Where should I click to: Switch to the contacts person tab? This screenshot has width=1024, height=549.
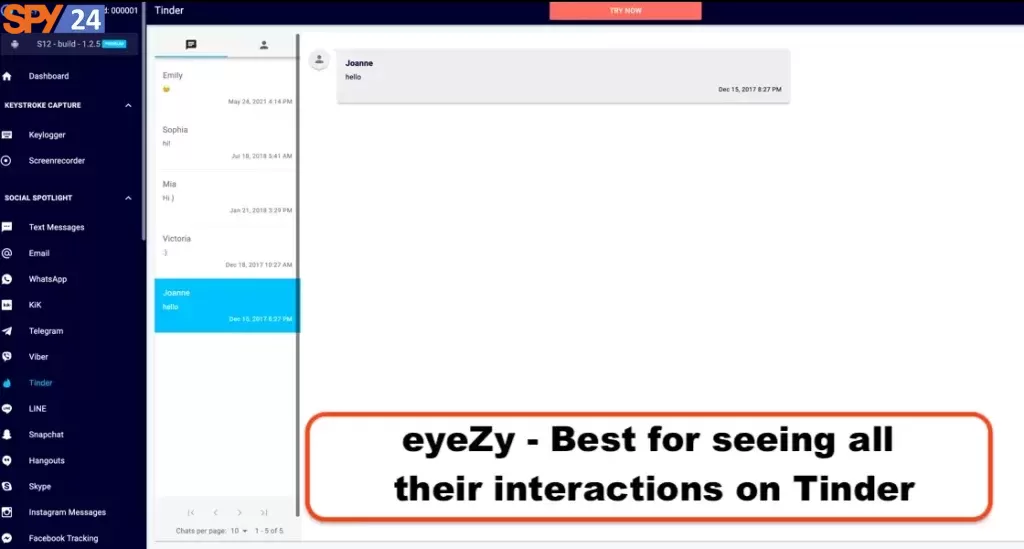tap(264, 45)
